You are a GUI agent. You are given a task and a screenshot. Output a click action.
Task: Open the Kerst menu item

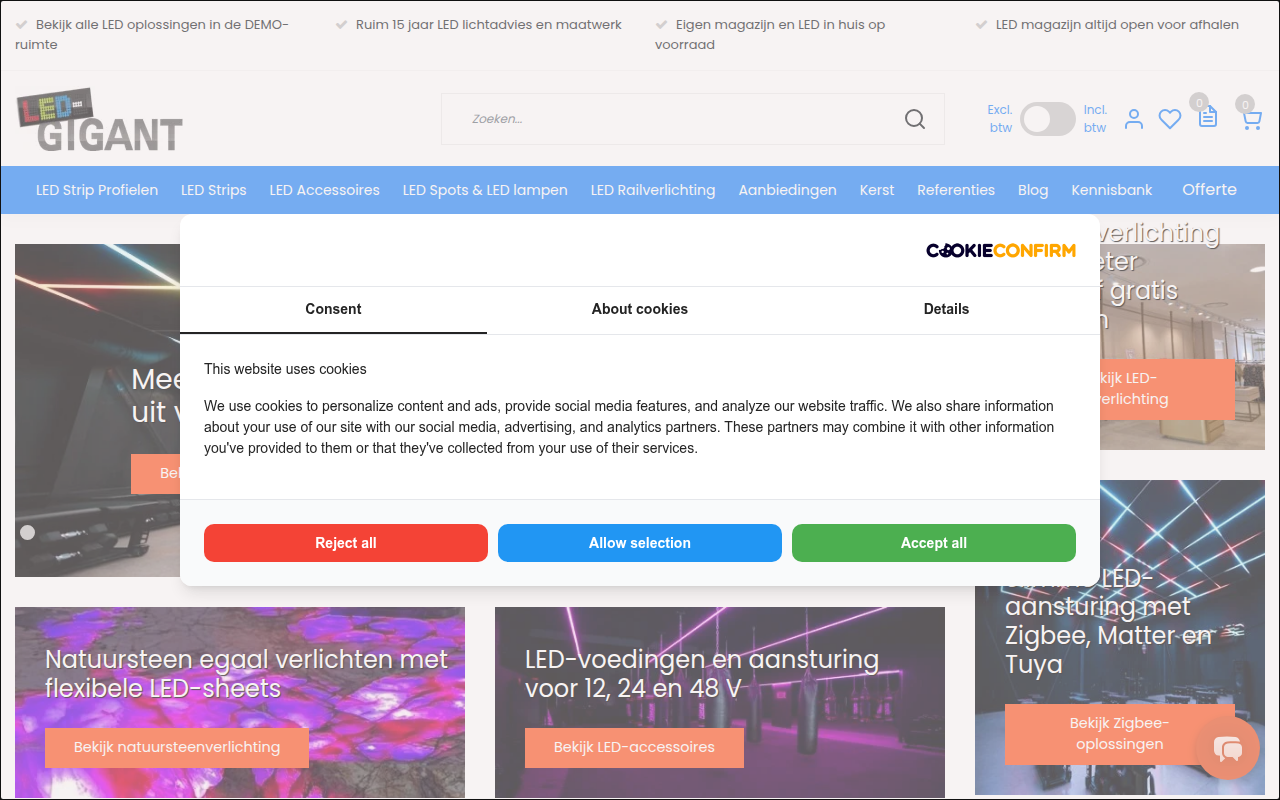tap(877, 190)
